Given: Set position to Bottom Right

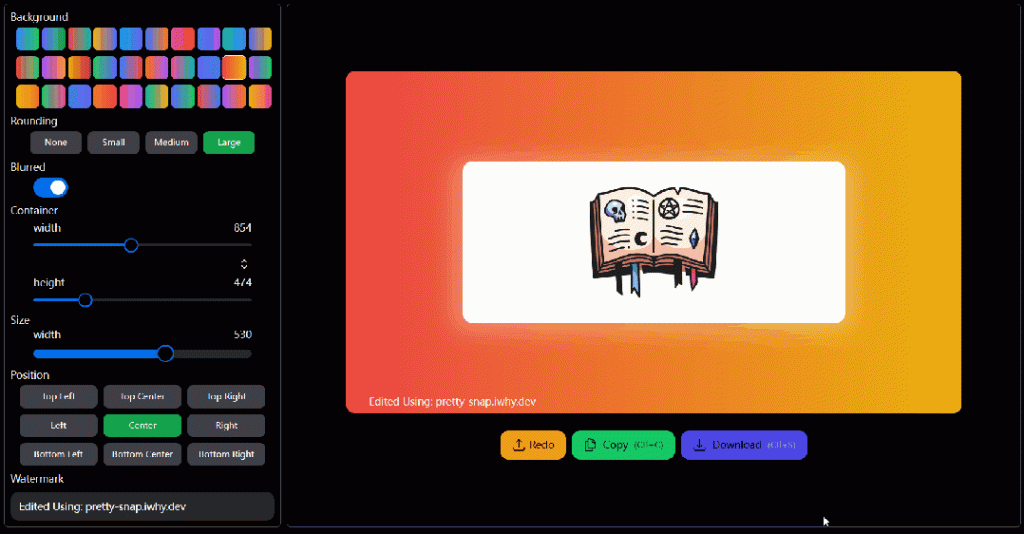Looking at the screenshot, I should click(x=226, y=454).
